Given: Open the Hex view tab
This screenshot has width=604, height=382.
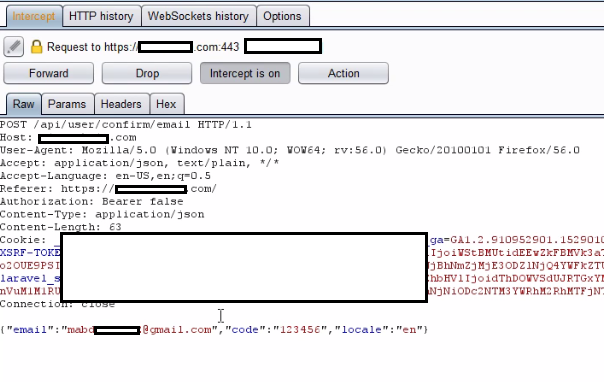Looking at the screenshot, I should [x=166, y=104].
